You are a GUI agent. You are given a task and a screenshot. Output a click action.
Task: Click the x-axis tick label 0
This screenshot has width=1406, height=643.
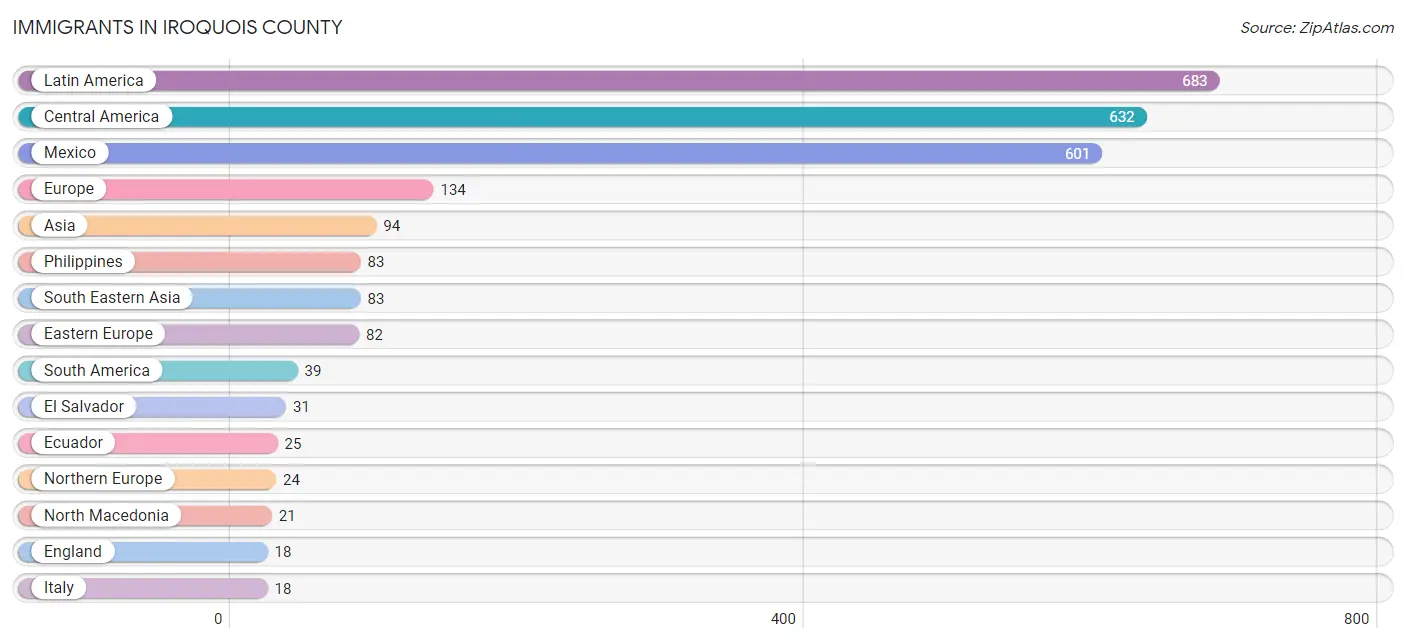click(218, 619)
